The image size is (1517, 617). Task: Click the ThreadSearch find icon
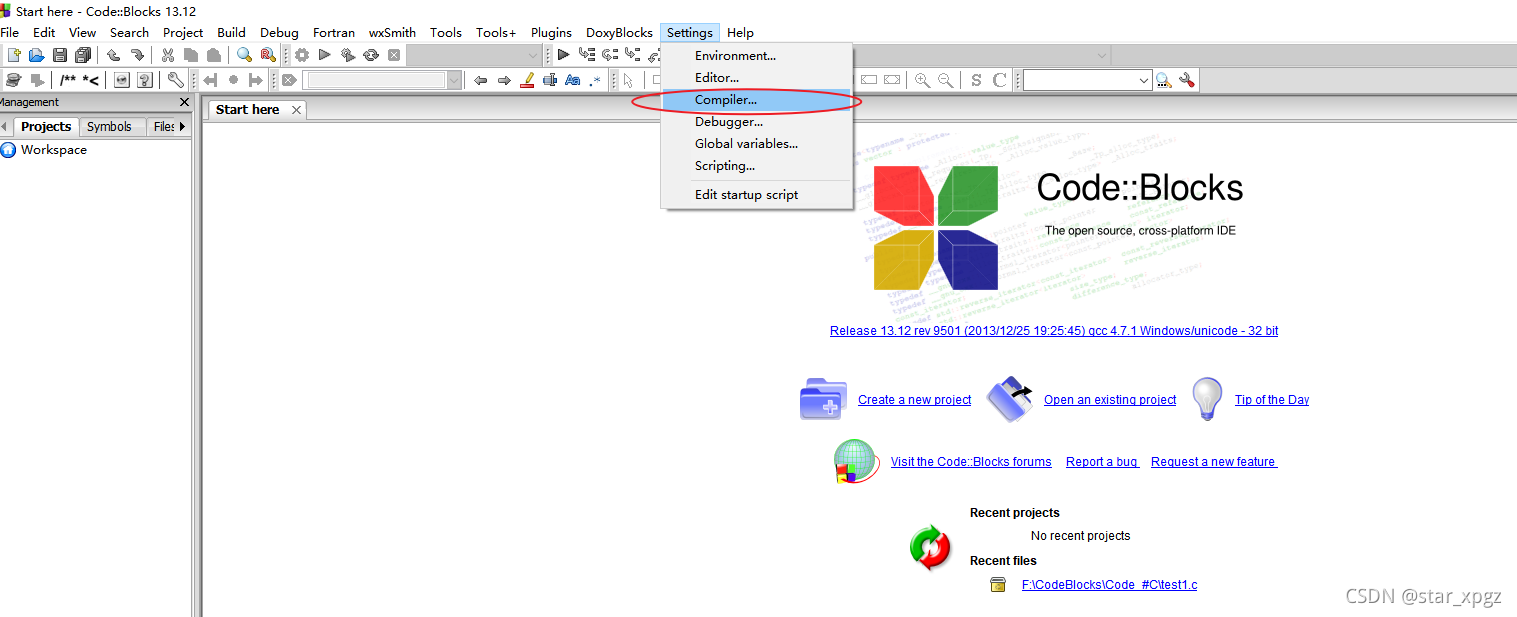1163,80
